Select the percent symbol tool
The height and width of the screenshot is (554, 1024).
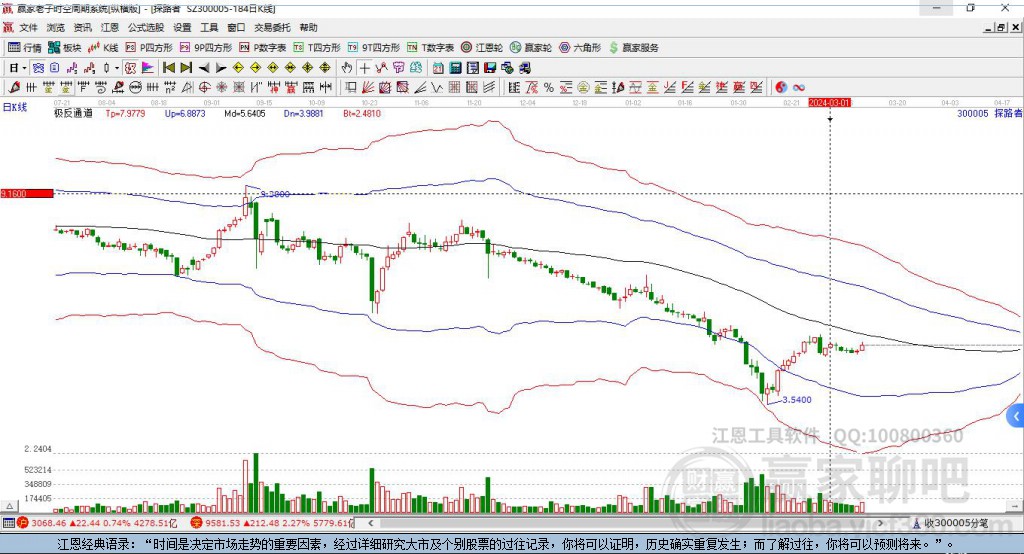pos(549,87)
